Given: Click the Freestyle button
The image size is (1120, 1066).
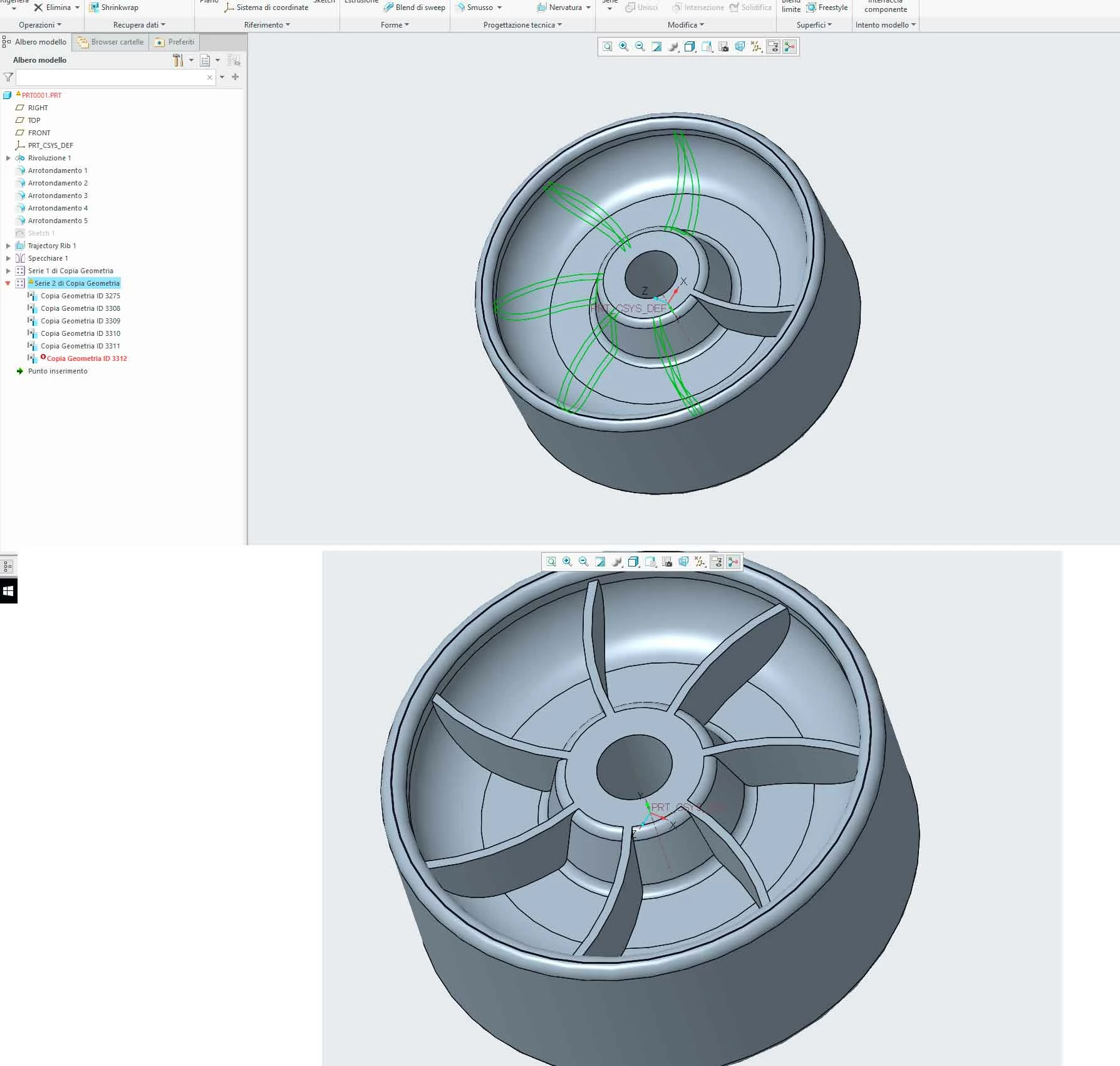Looking at the screenshot, I should (827, 8).
